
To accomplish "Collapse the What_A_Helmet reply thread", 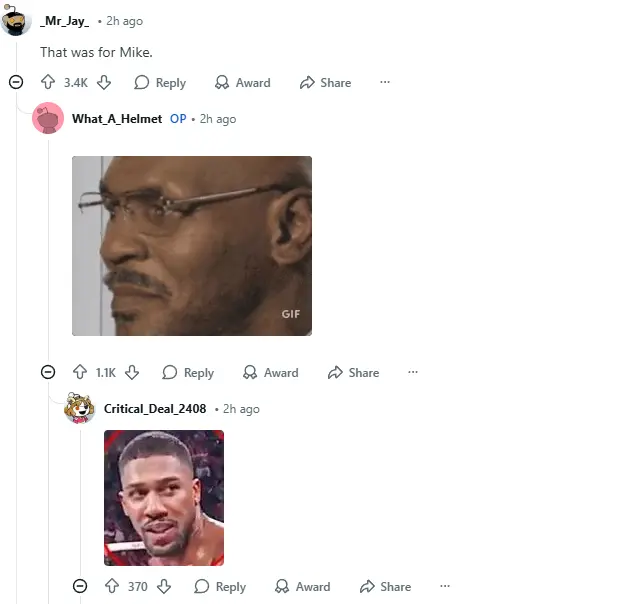I will pos(48,372).
